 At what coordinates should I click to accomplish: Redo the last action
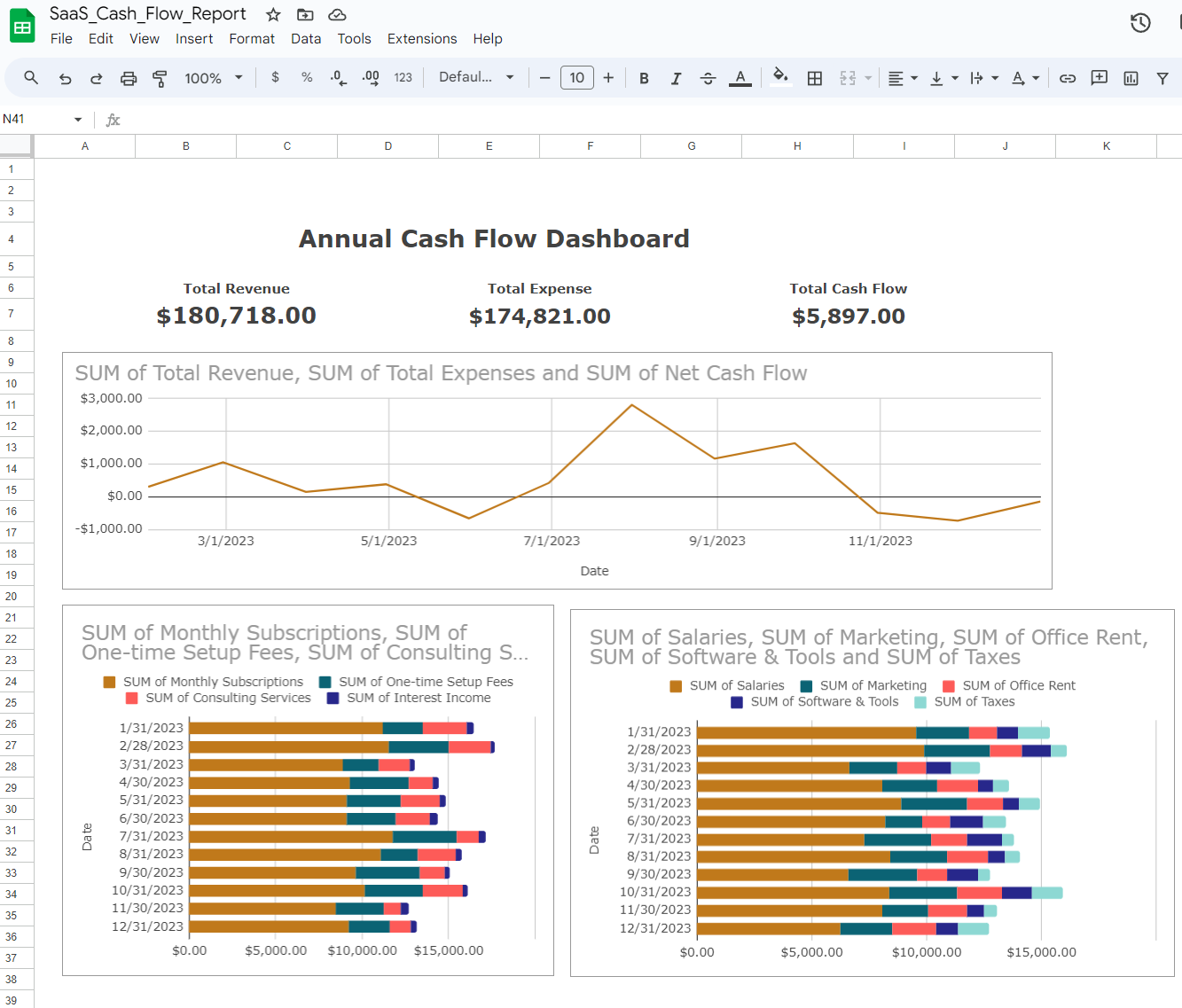[96, 78]
